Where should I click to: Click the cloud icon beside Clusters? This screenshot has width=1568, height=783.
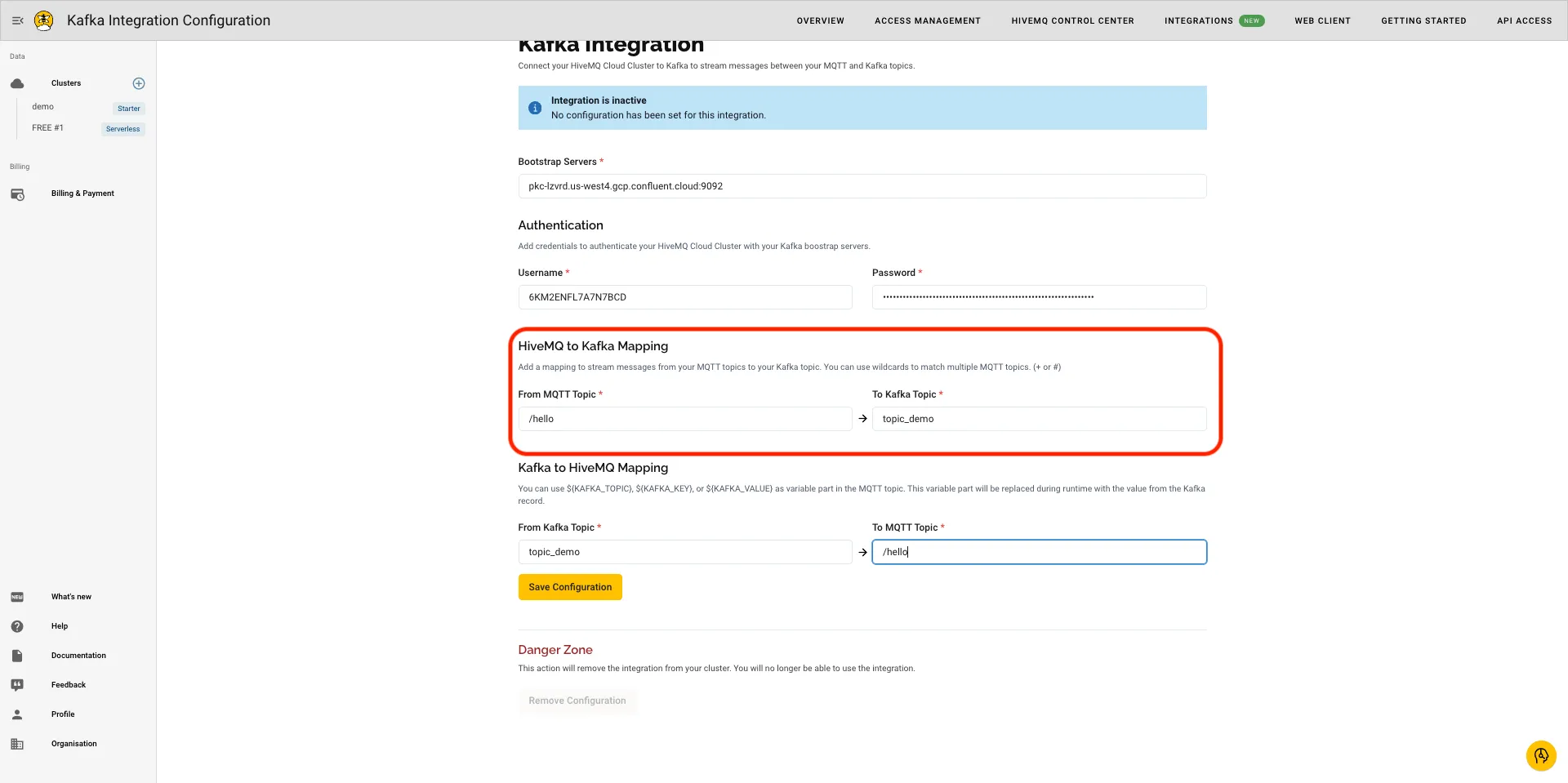17,83
